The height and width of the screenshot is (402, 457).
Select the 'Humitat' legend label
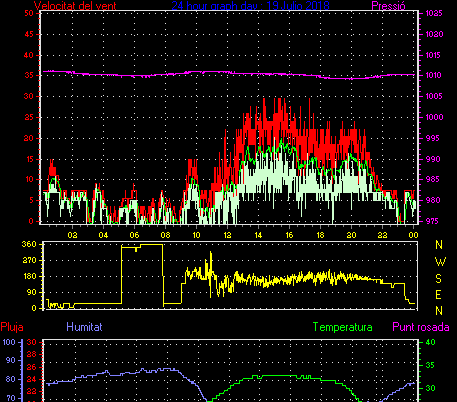click(x=84, y=327)
